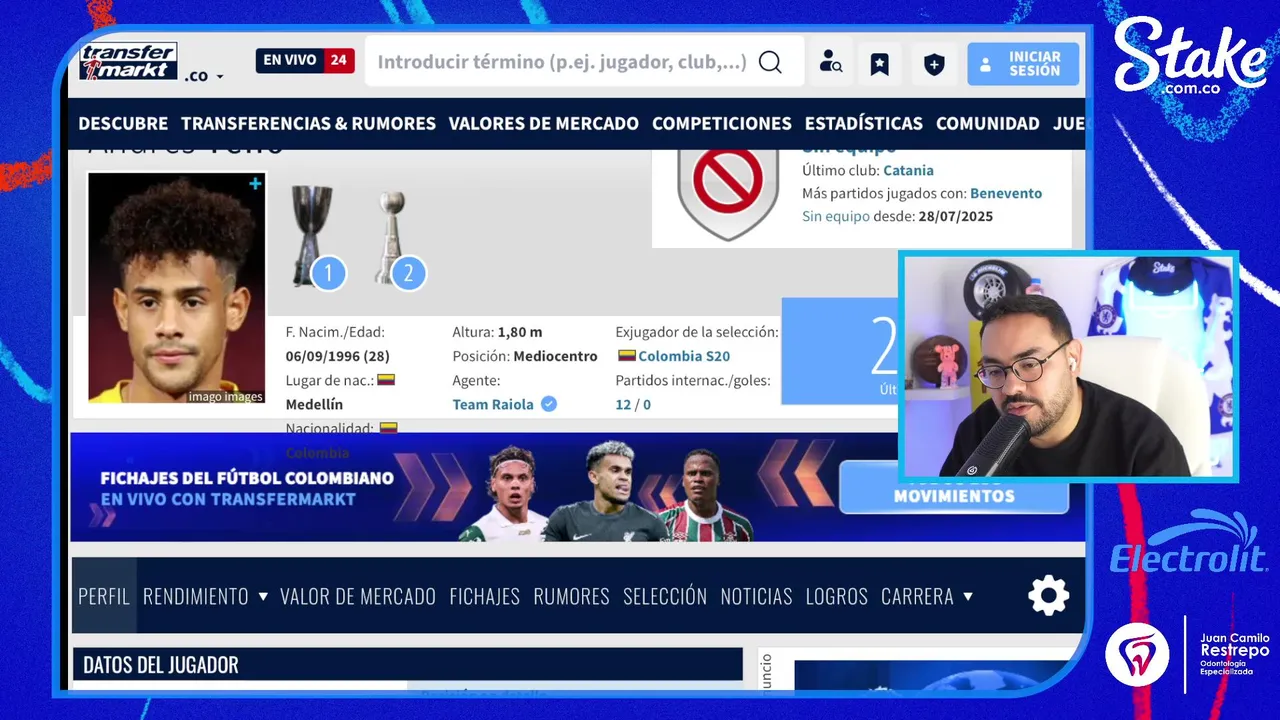Open the Colombia S20 national team link
The image size is (1280, 720).
[684, 356]
